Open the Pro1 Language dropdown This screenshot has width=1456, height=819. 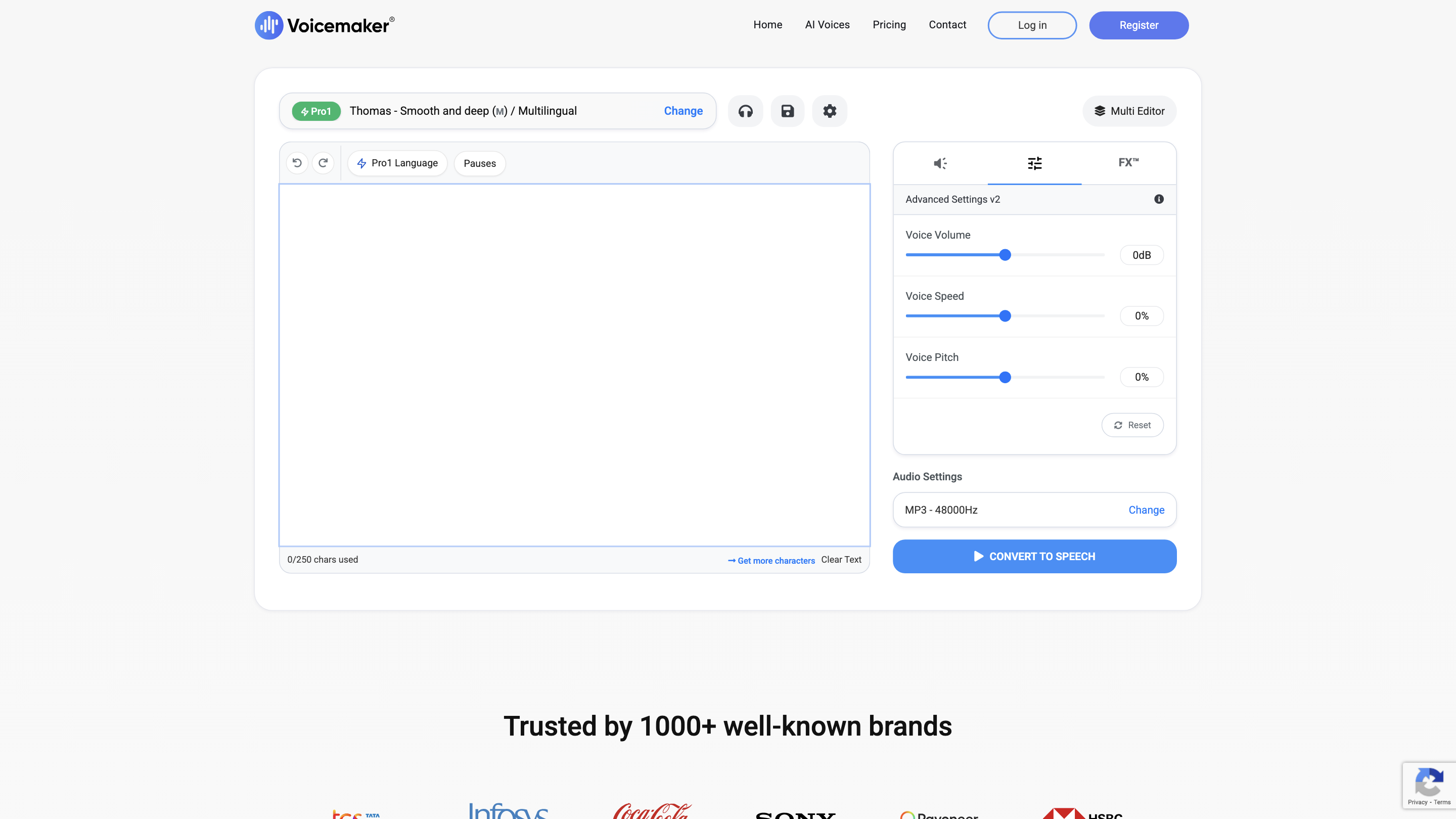tap(397, 163)
